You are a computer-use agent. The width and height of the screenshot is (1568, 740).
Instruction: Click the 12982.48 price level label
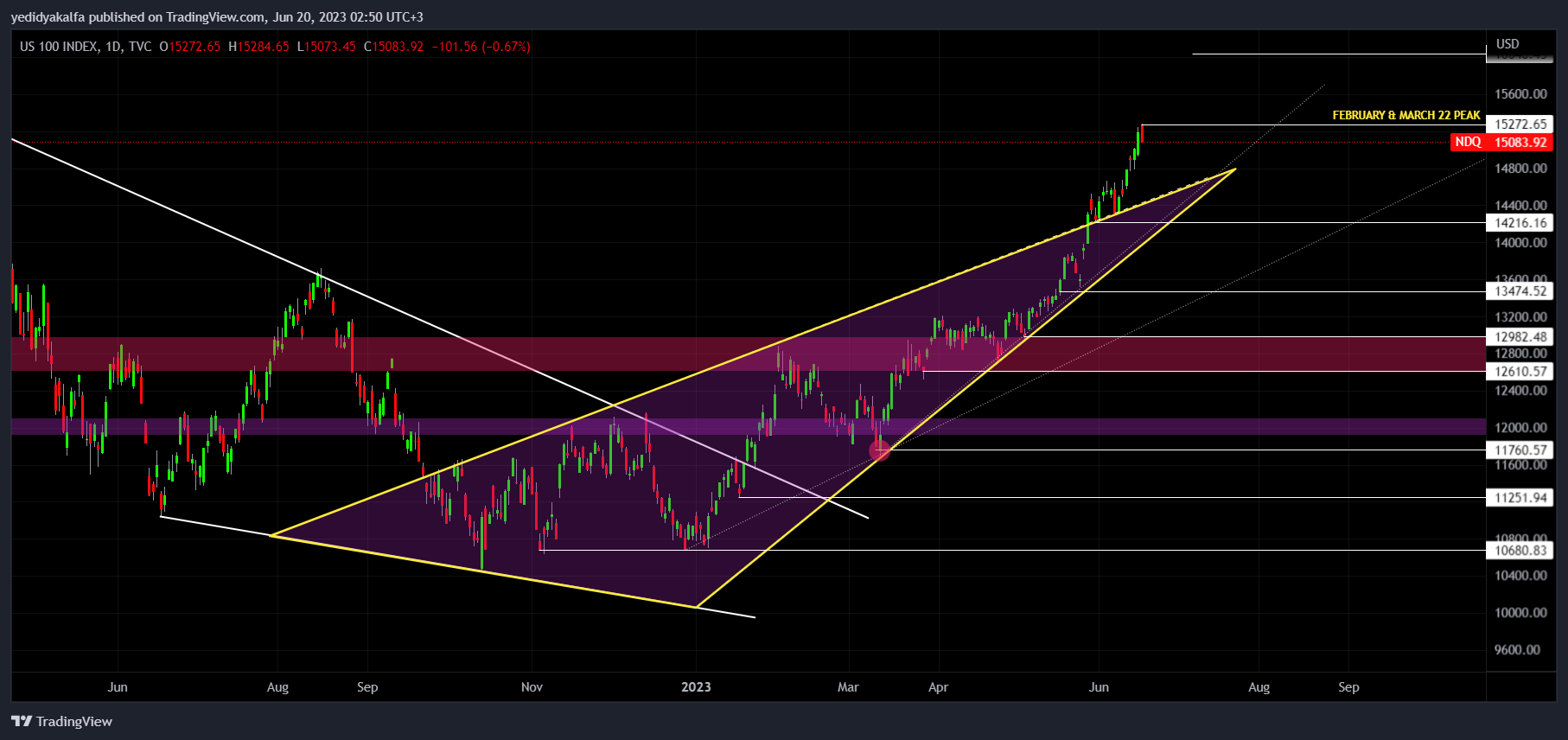1520,337
